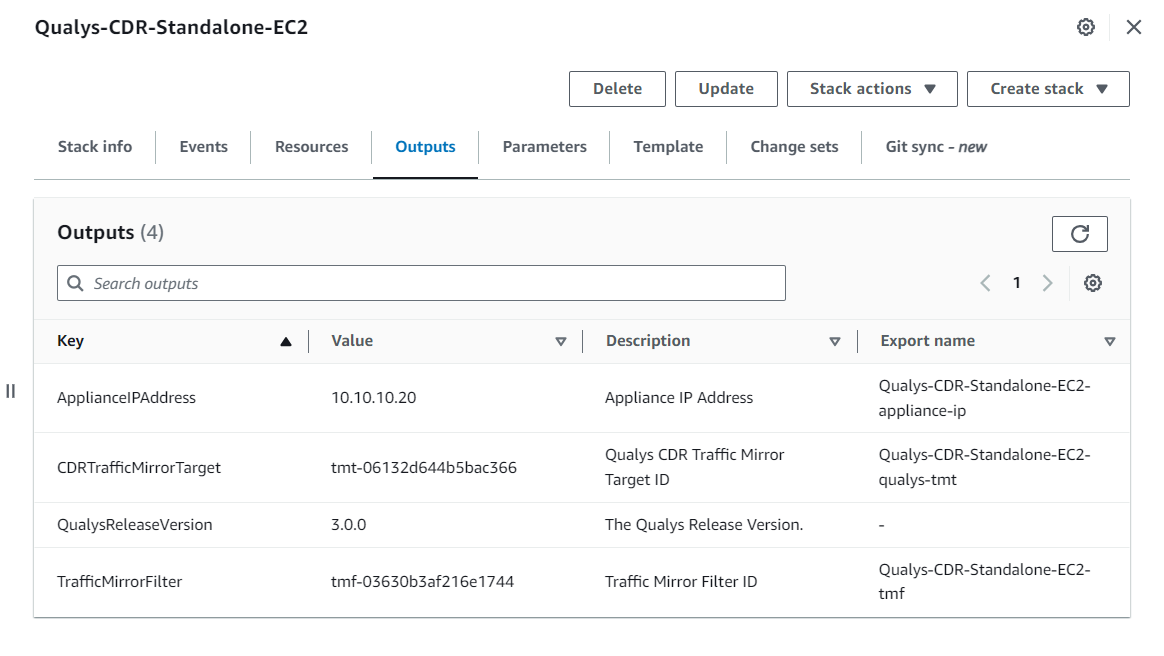Click Qualys CDR Traffic Mirror Target ID
The width and height of the screenshot is (1164, 656).
coord(694,468)
